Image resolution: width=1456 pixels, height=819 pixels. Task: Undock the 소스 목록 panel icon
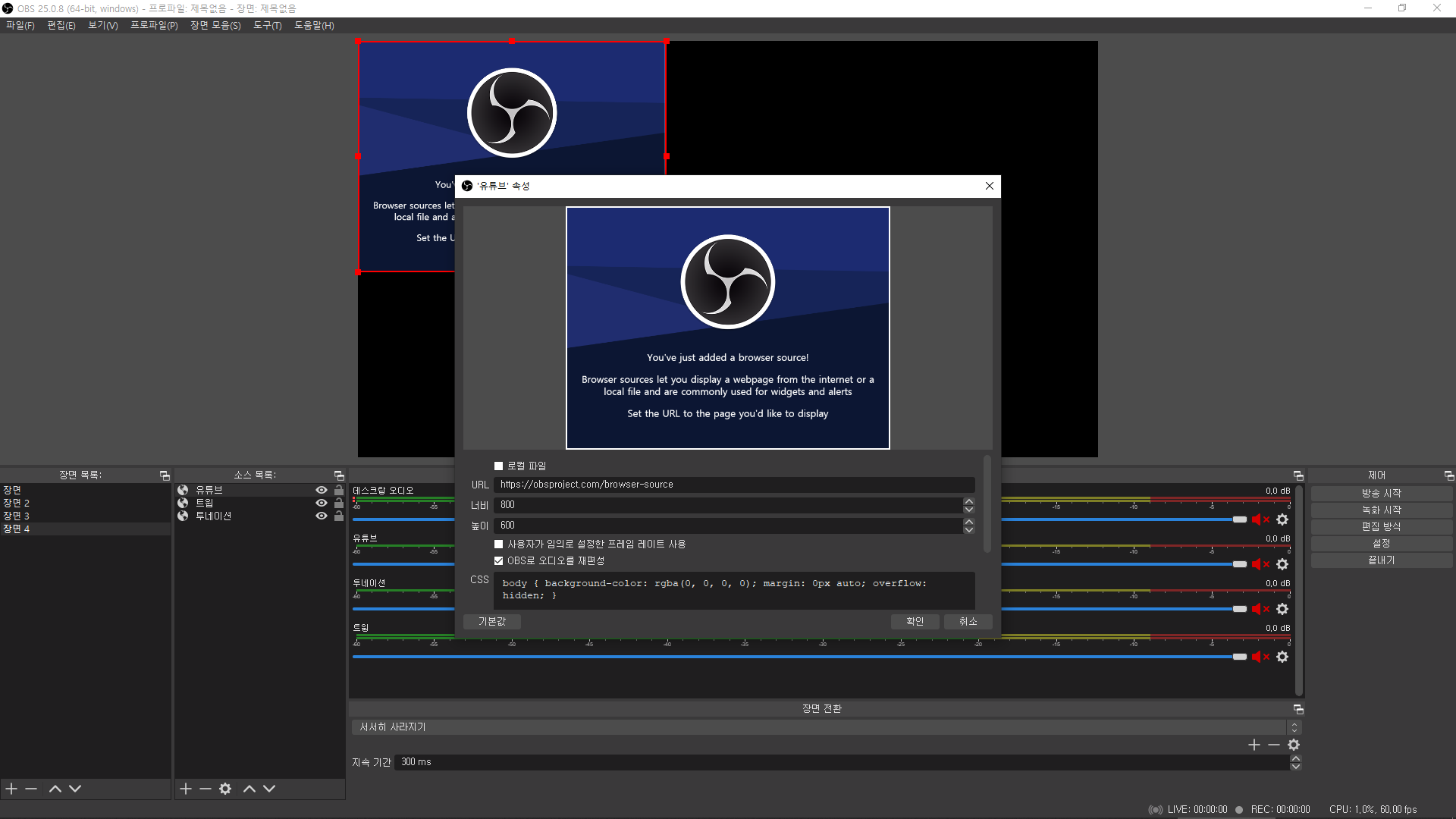(339, 475)
